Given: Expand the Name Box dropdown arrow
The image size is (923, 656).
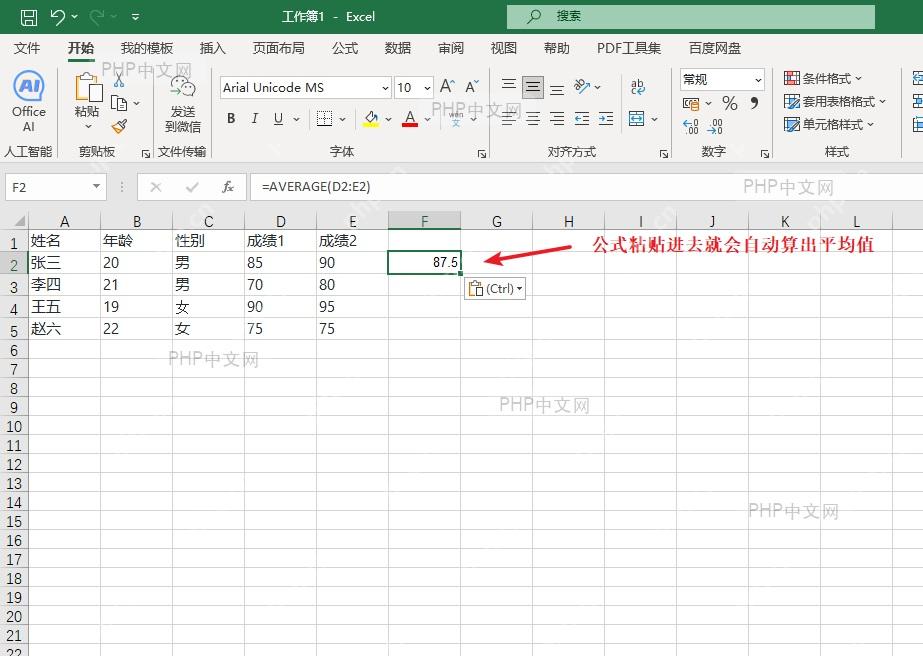Looking at the screenshot, I should (96, 187).
